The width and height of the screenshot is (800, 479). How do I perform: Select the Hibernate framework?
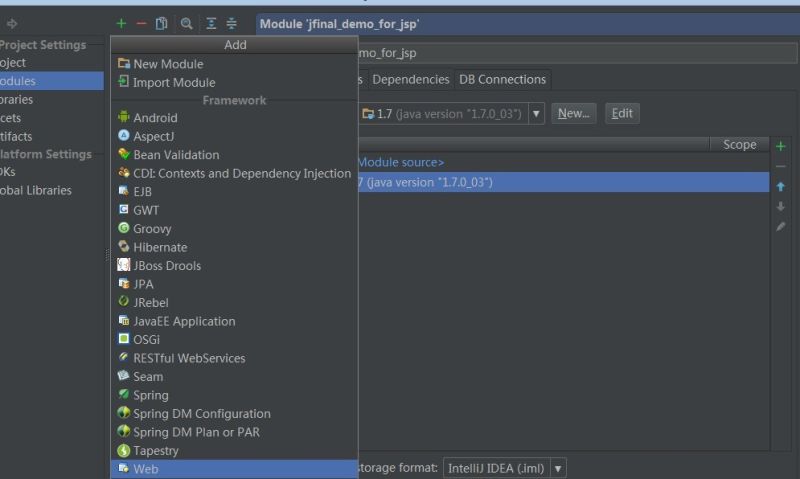(x=234, y=247)
